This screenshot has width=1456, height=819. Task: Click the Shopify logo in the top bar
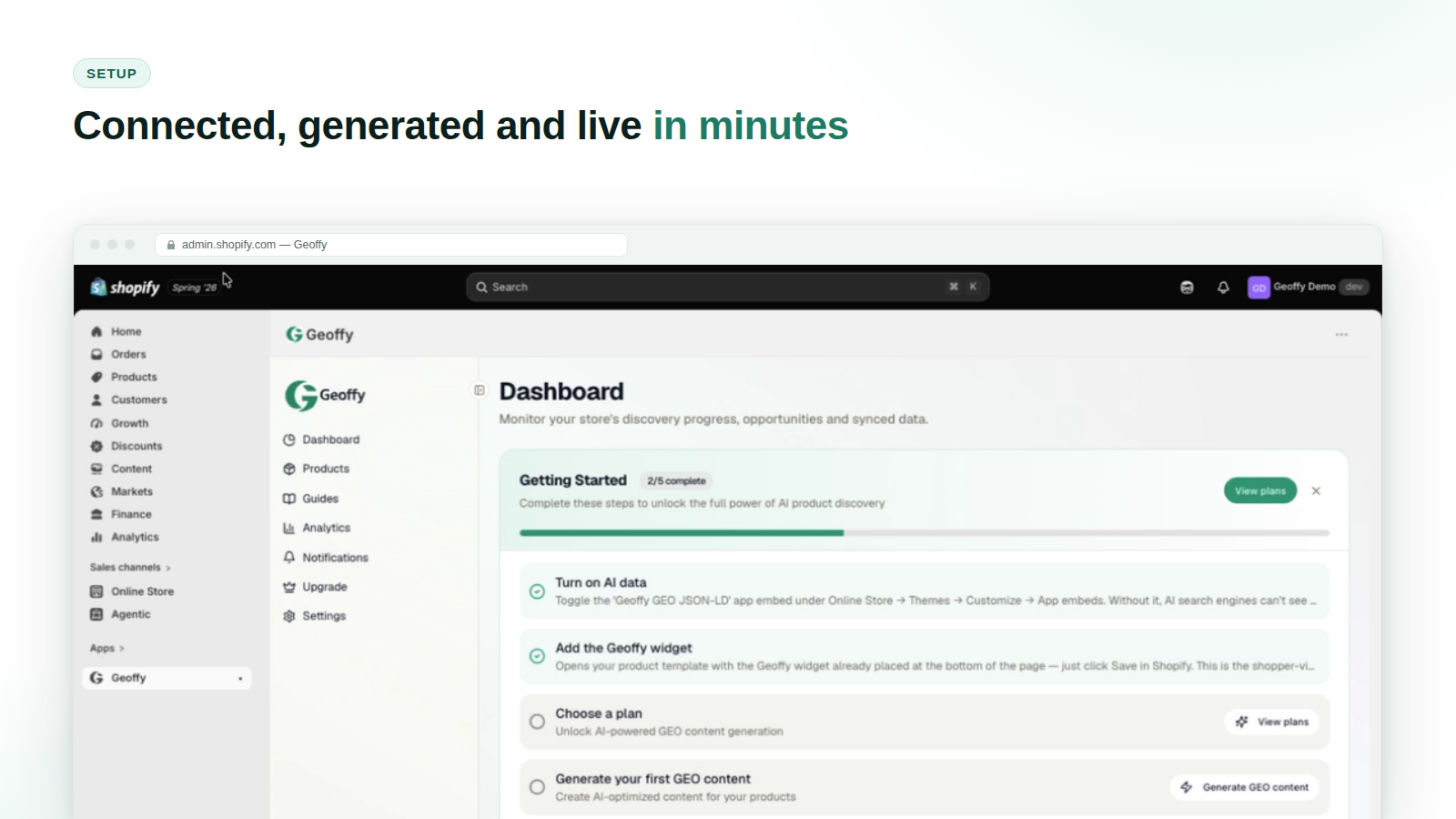125,288
